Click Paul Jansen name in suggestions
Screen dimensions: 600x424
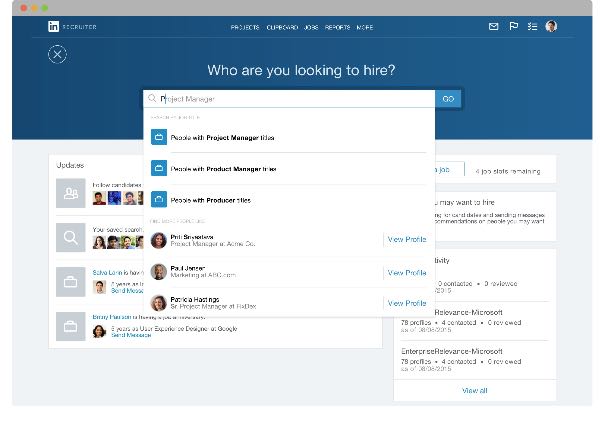point(188,268)
